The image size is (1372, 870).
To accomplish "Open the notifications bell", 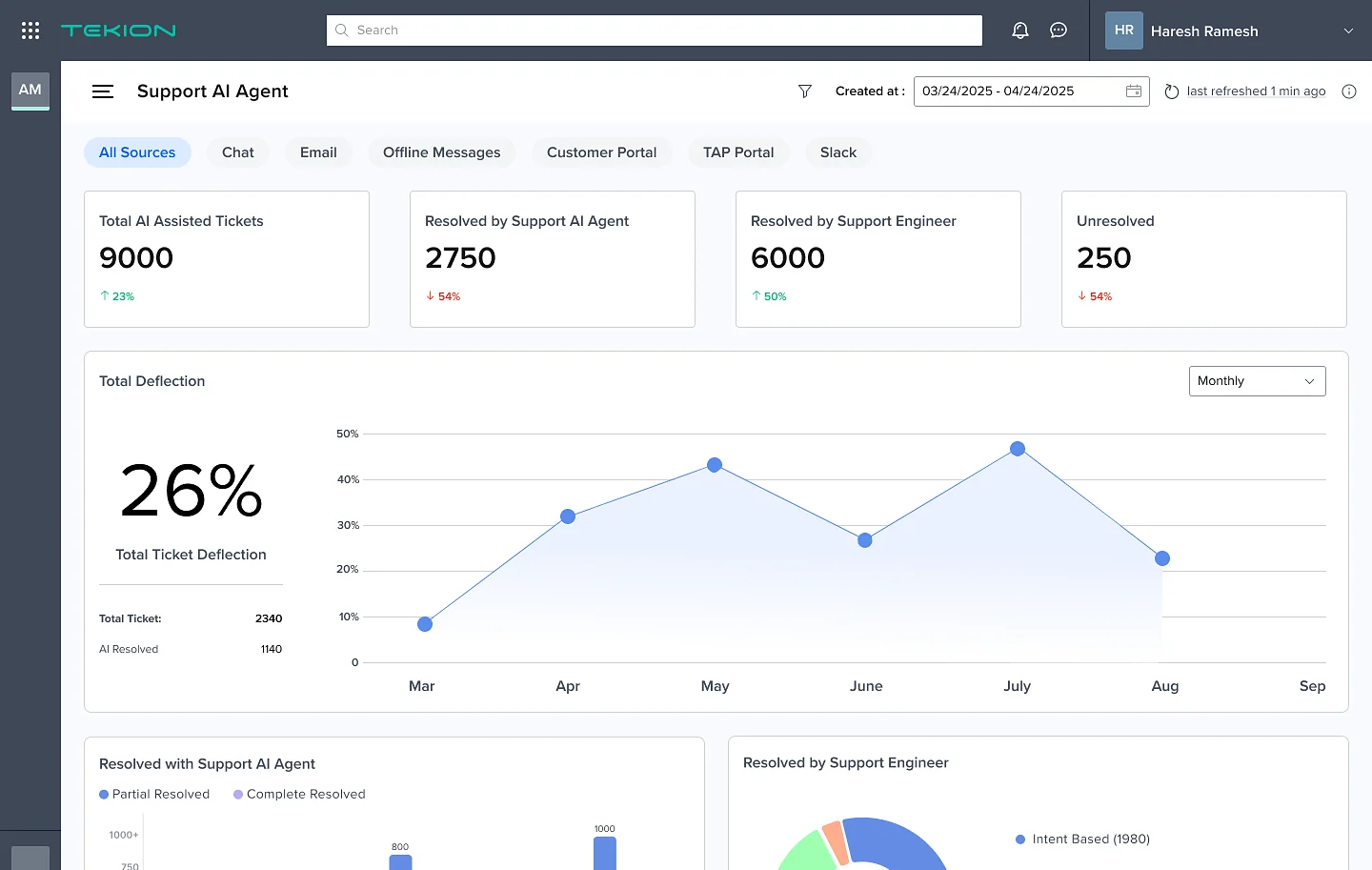I will tap(1020, 30).
